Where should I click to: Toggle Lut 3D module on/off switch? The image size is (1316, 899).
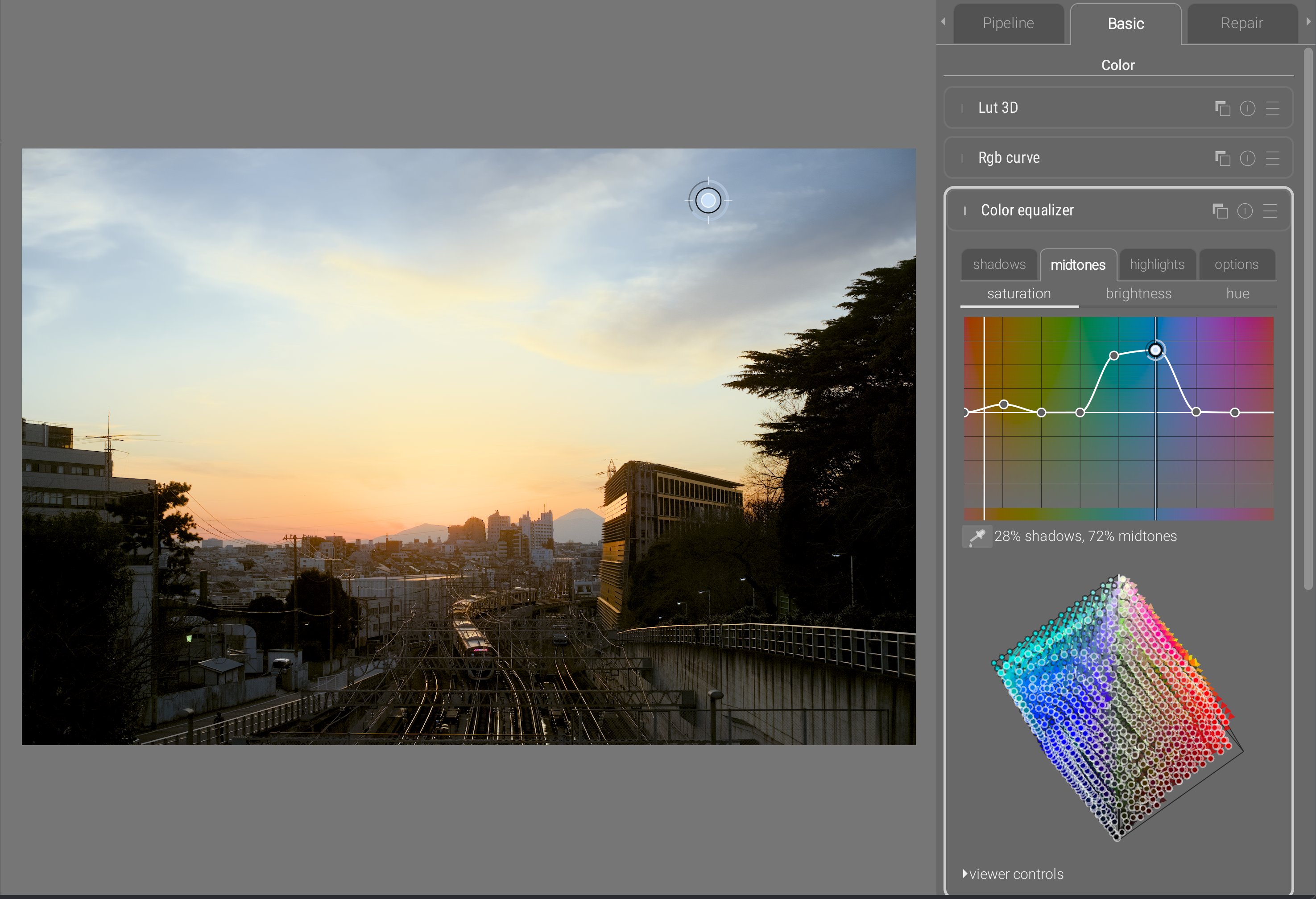point(962,108)
